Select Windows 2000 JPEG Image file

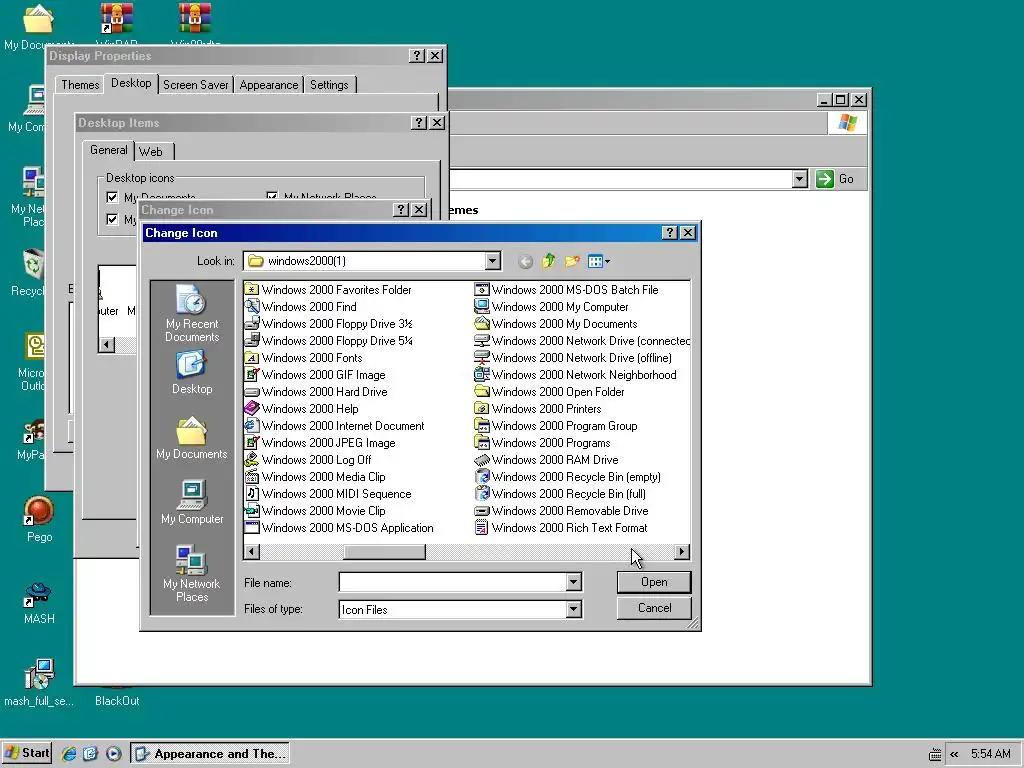pyautogui.click(x=320, y=442)
